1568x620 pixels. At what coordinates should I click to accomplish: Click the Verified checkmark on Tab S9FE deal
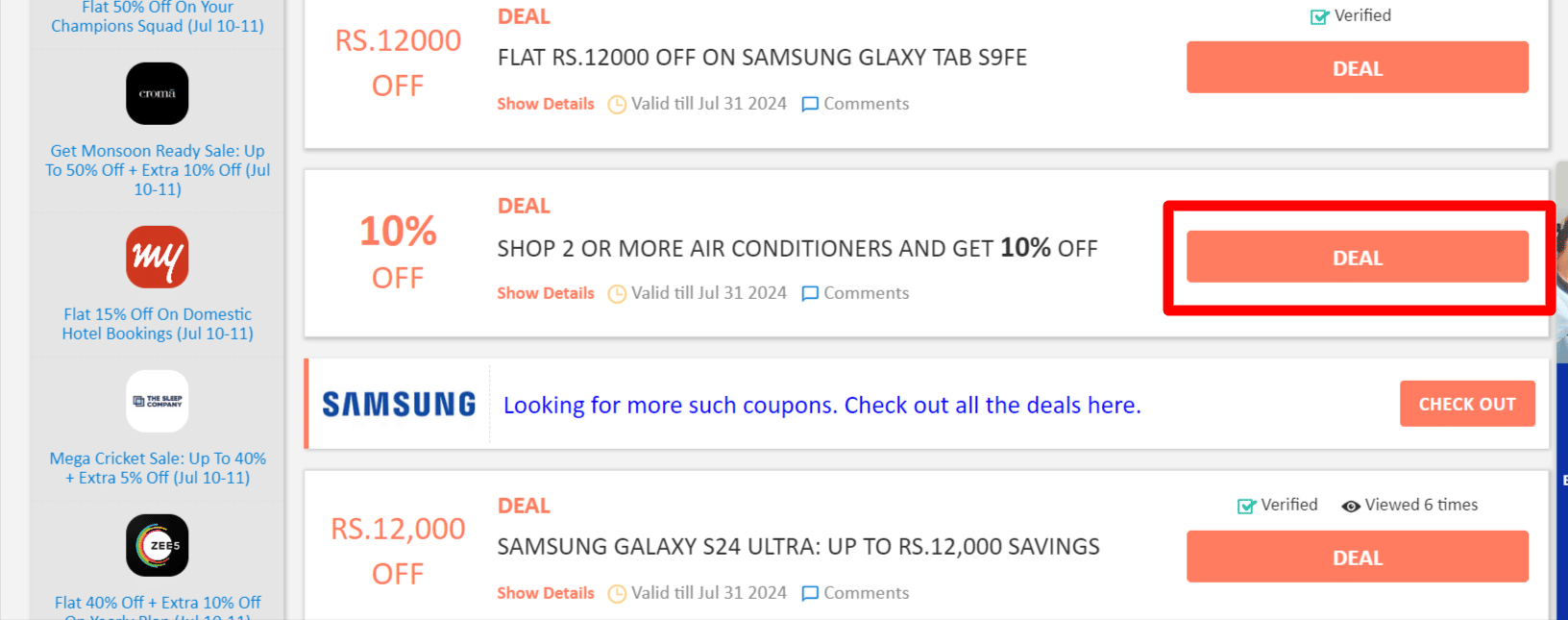click(x=1316, y=15)
